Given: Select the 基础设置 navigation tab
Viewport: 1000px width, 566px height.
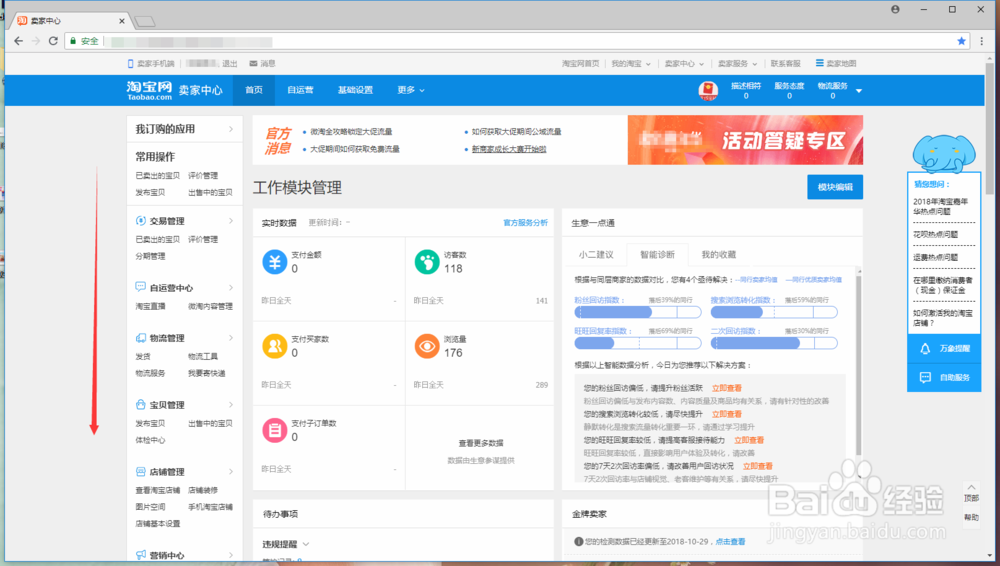Looking at the screenshot, I should pos(355,90).
